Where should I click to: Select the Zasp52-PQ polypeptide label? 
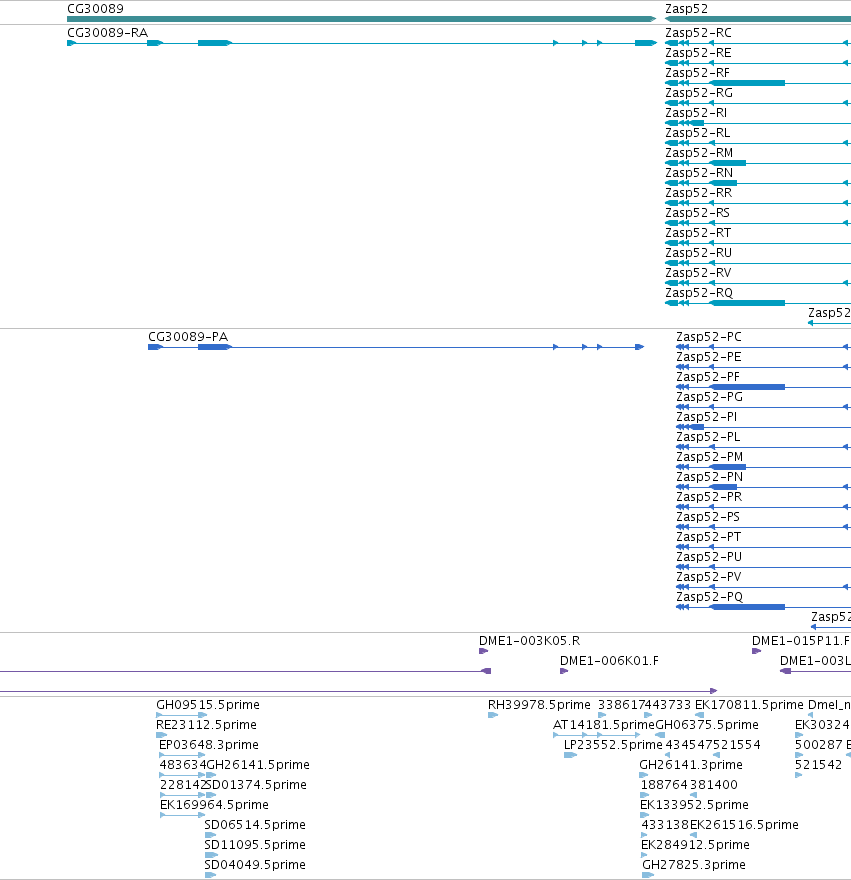point(710,597)
